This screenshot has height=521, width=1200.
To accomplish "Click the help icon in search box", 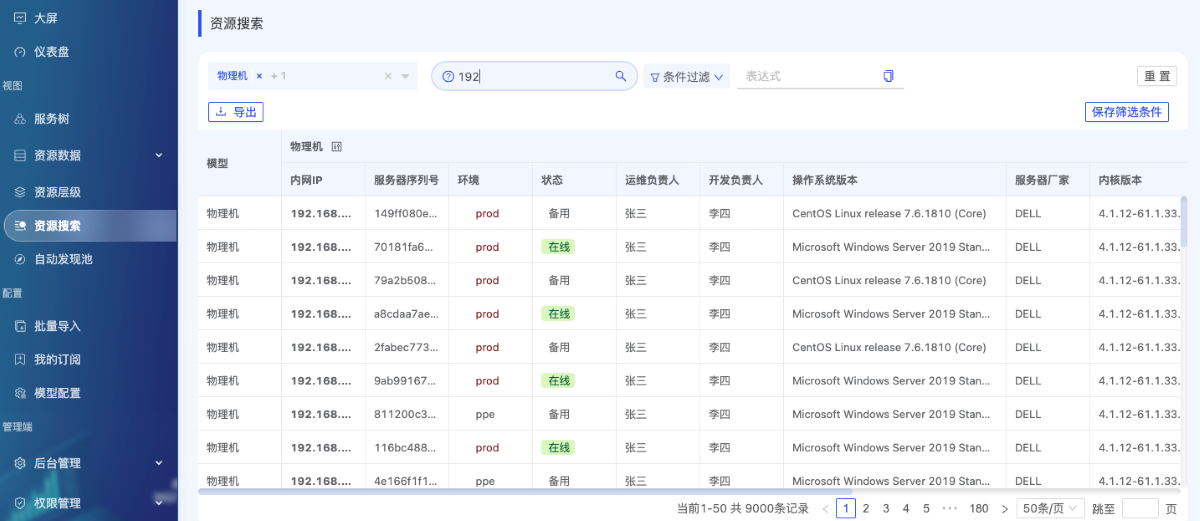I will click(x=448, y=77).
